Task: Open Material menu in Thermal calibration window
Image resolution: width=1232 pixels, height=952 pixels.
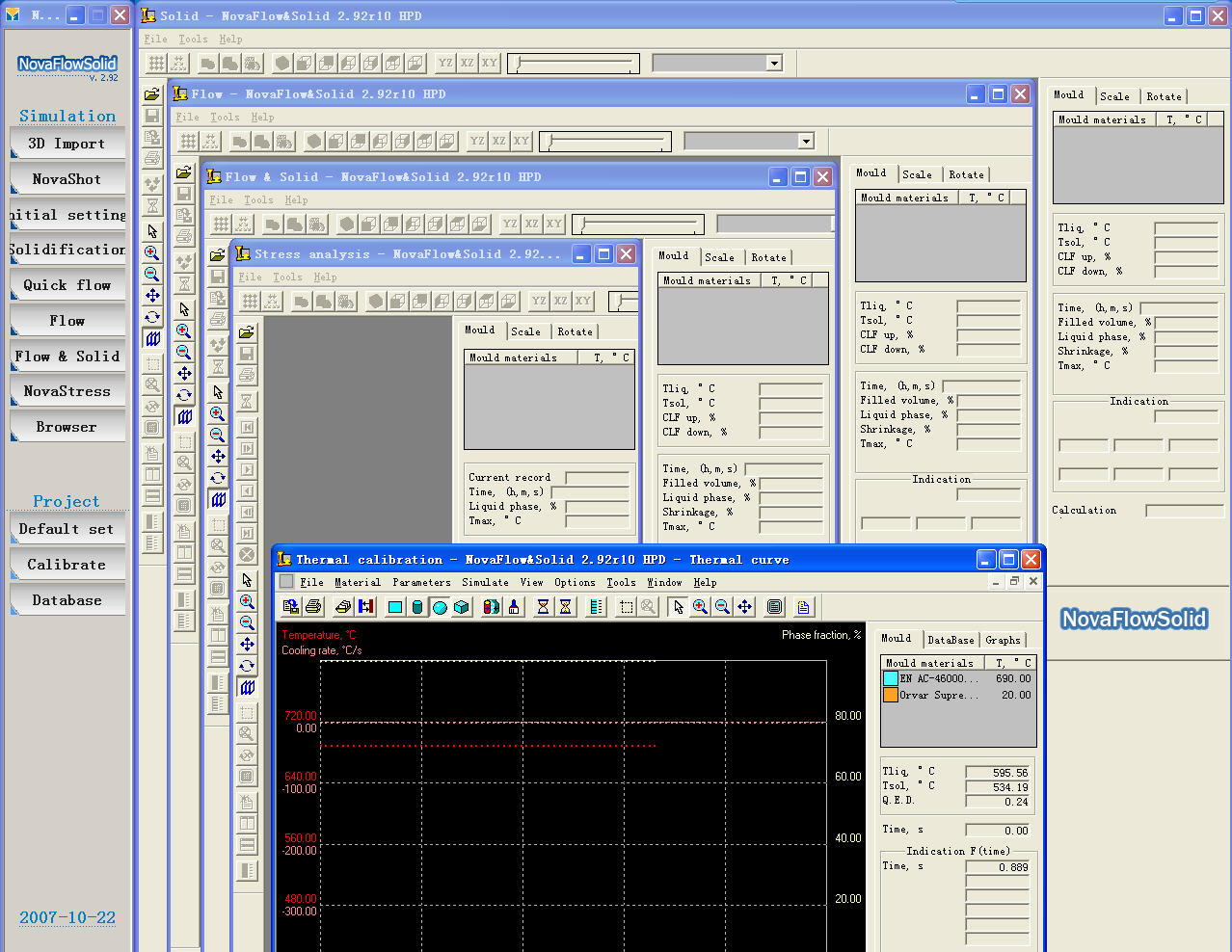Action: point(358,583)
